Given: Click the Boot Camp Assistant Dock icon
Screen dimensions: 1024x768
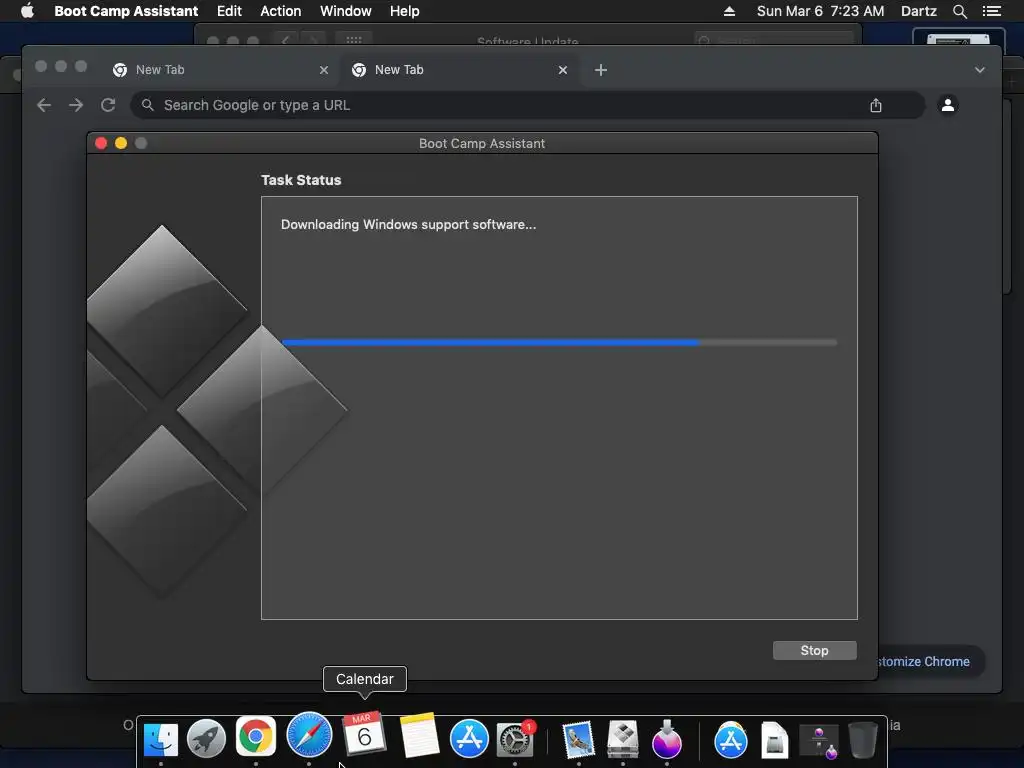Looking at the screenshot, I should coord(622,739).
